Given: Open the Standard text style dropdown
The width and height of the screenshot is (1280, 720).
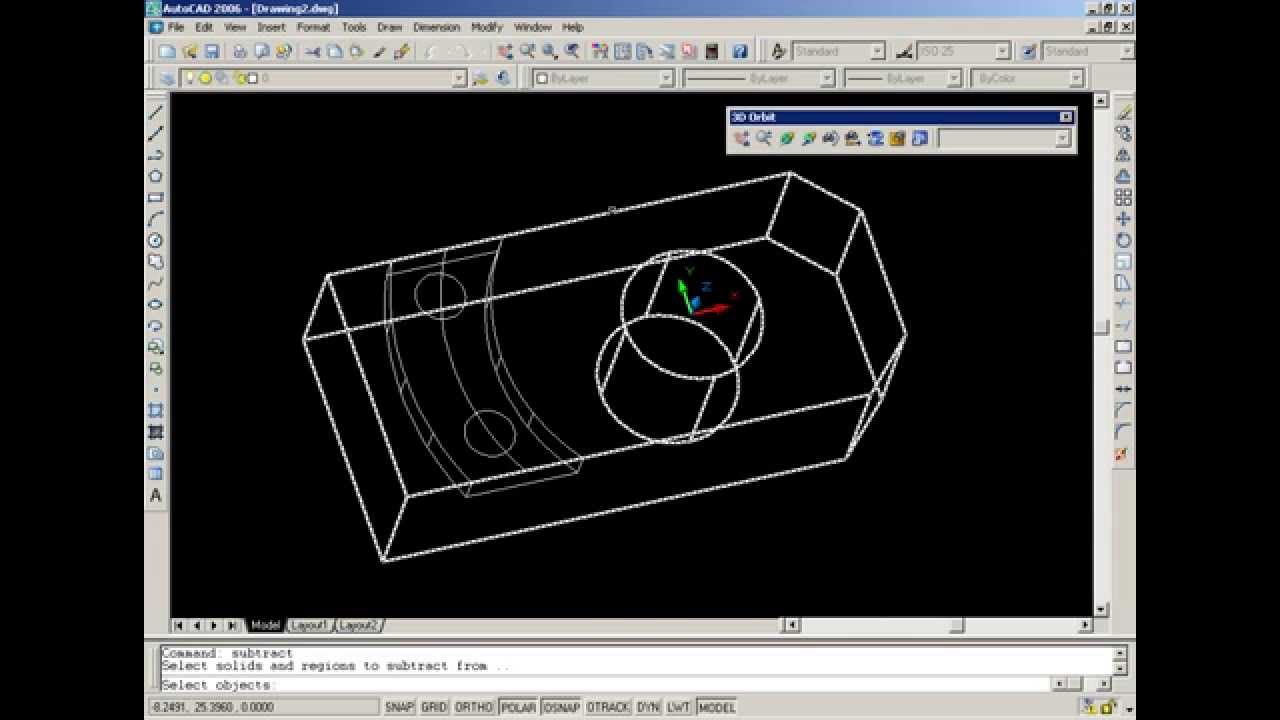Looking at the screenshot, I should 877,51.
